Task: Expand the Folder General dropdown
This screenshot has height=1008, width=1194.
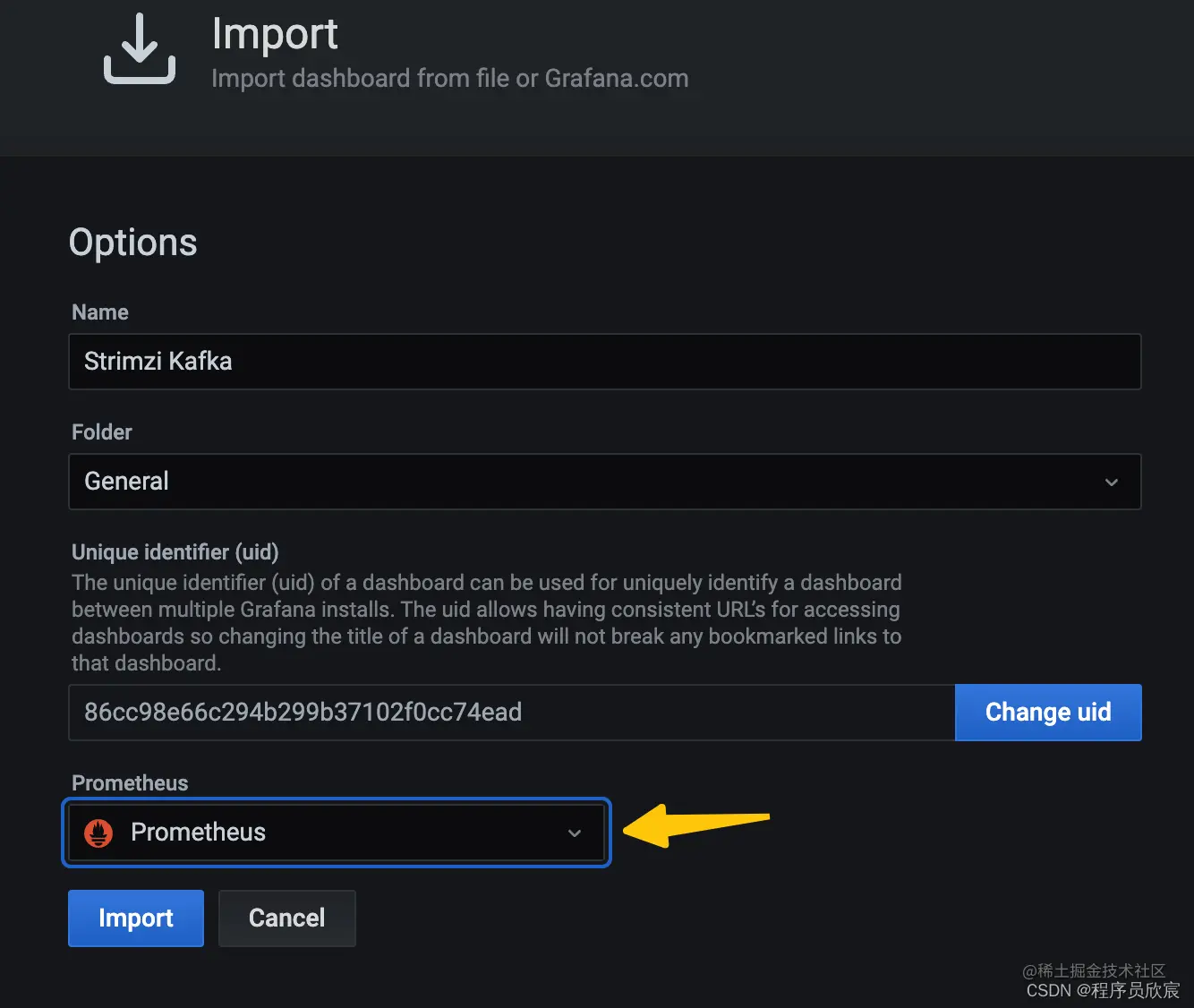Action: (605, 482)
